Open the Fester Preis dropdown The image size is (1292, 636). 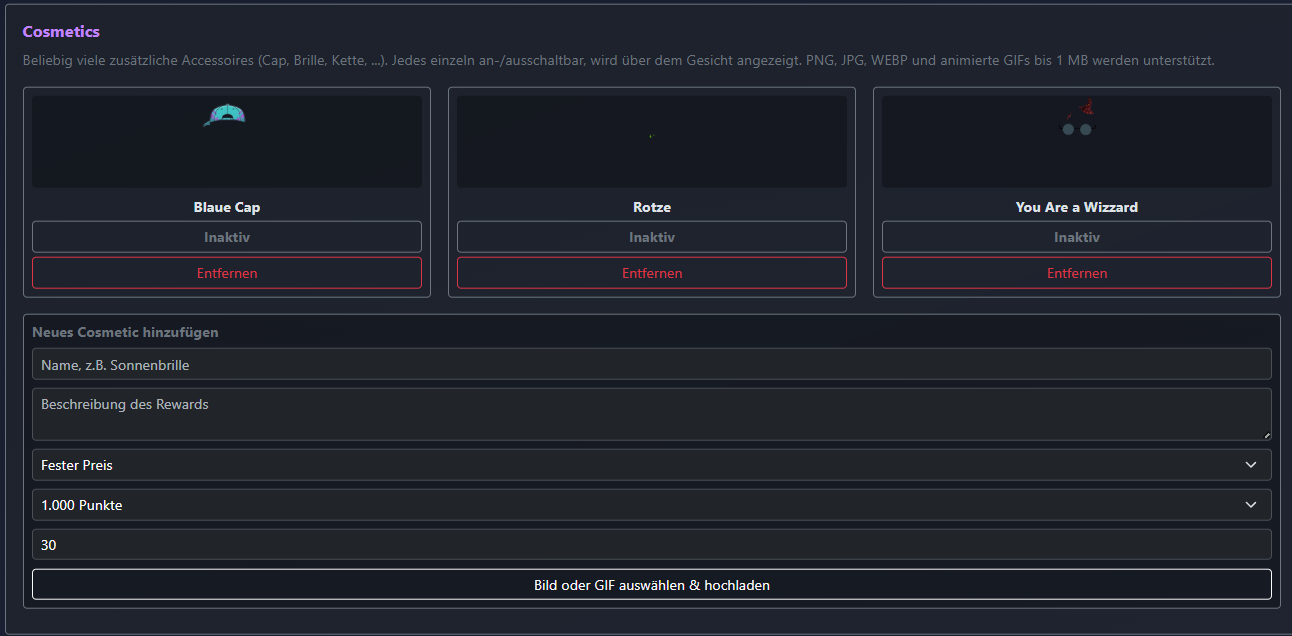pyautogui.click(x=652, y=465)
